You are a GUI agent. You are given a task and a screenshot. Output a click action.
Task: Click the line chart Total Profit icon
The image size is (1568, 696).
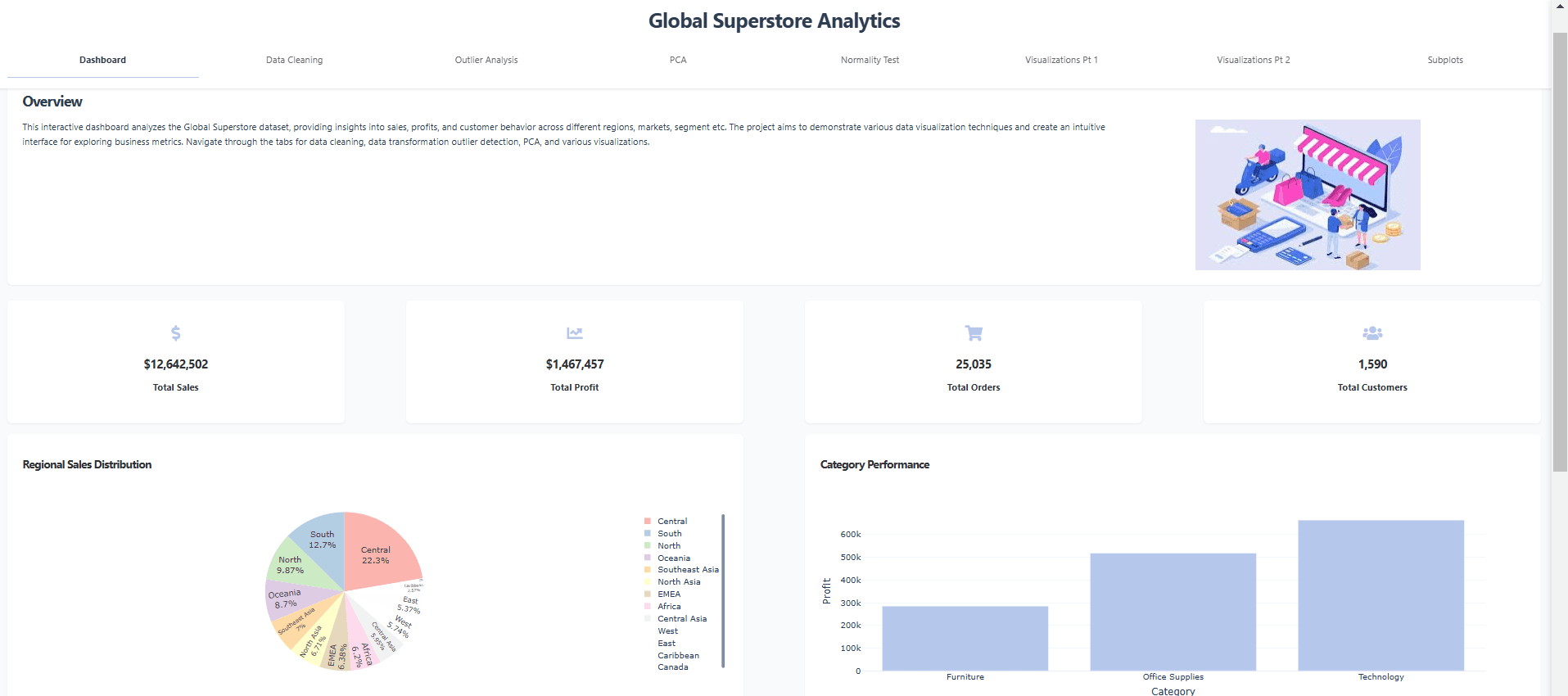click(575, 333)
